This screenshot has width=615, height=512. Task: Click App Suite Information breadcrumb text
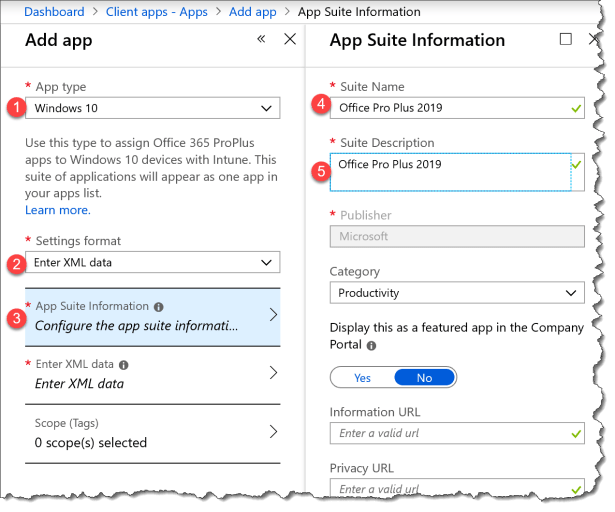point(359,12)
